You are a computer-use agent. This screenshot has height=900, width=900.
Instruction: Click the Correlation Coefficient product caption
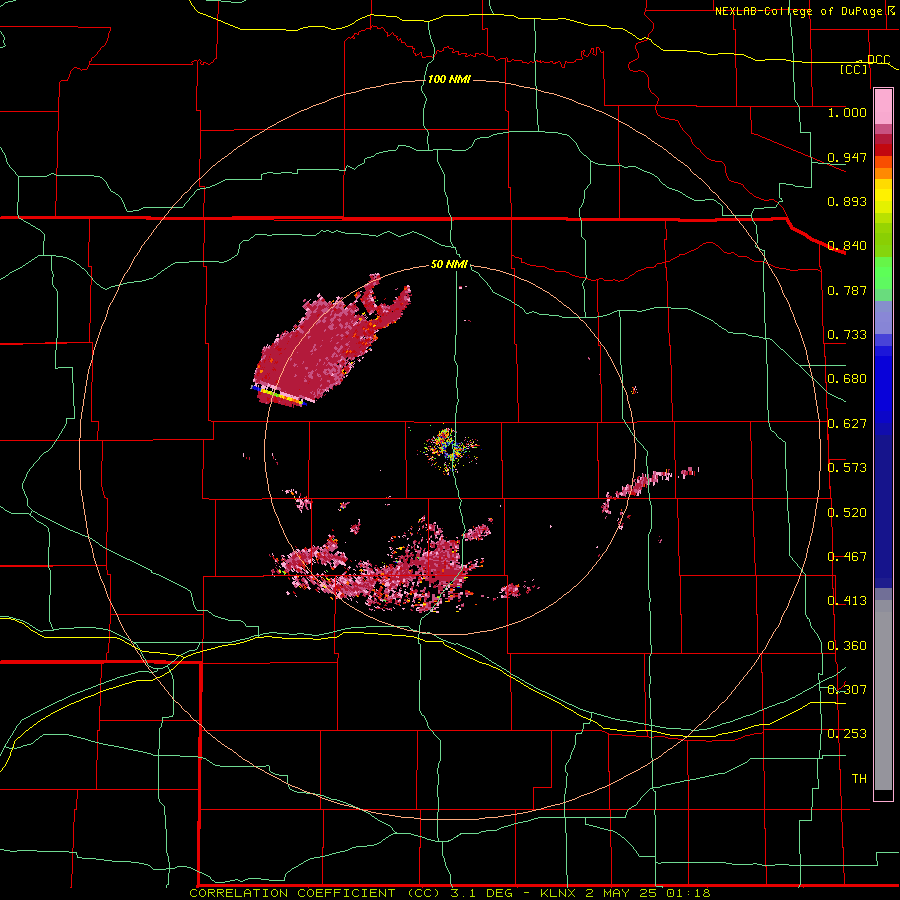pos(449,893)
